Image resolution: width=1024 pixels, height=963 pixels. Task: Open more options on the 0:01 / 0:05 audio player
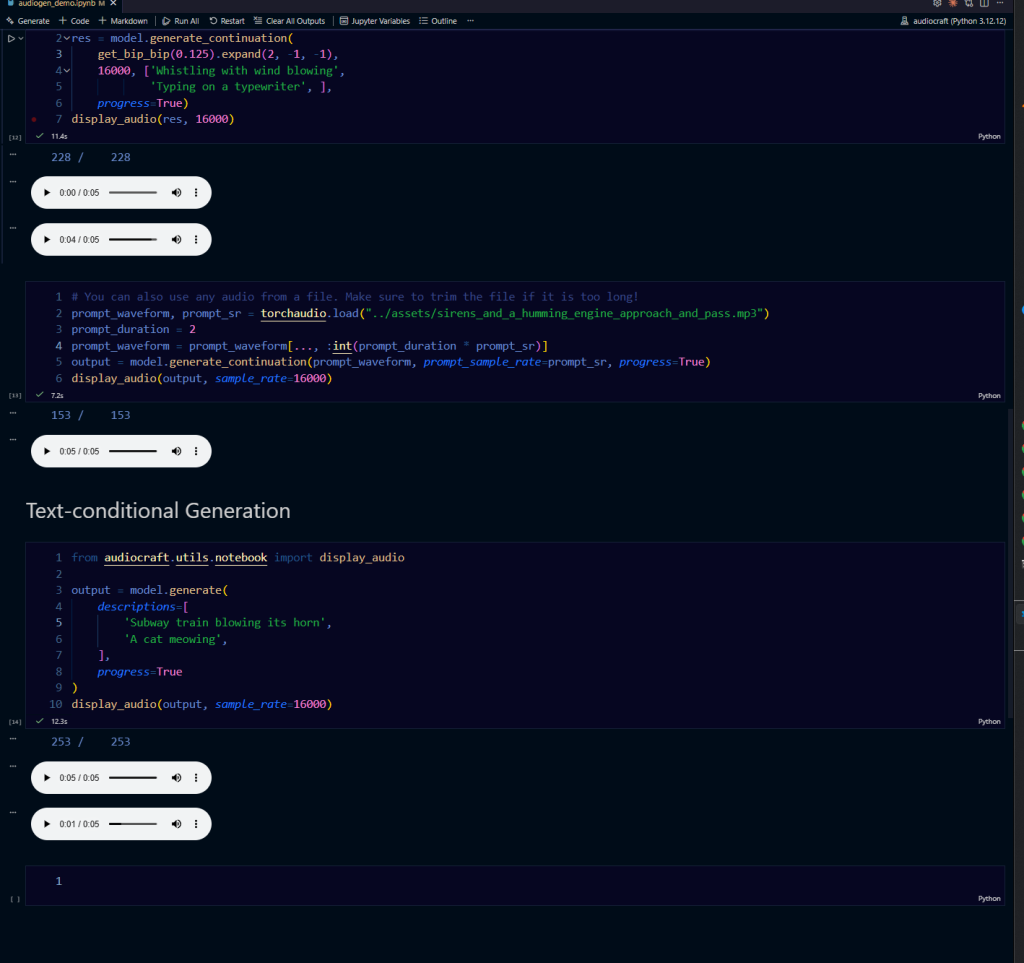(196, 824)
